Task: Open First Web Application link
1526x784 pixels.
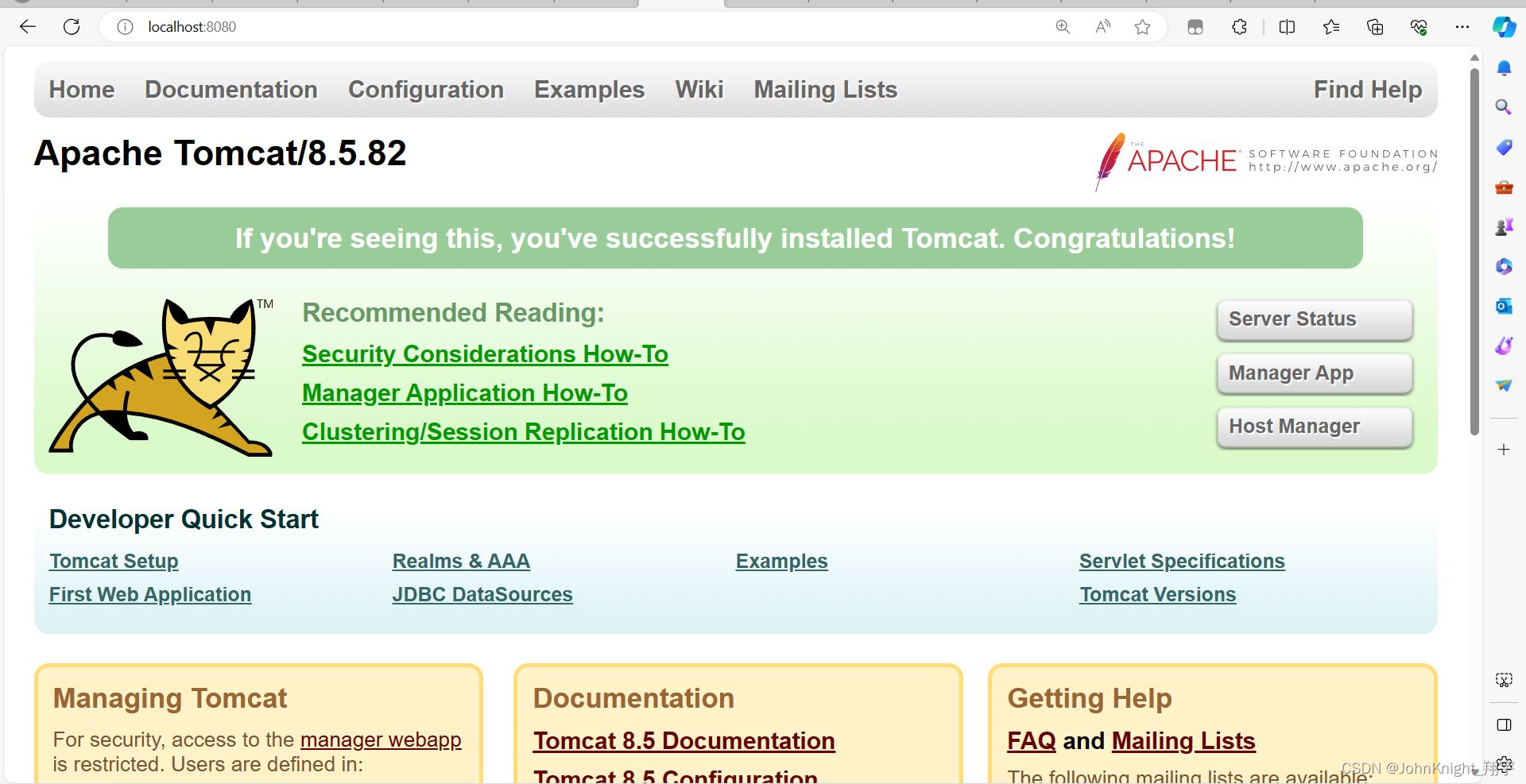Action: tap(150, 595)
